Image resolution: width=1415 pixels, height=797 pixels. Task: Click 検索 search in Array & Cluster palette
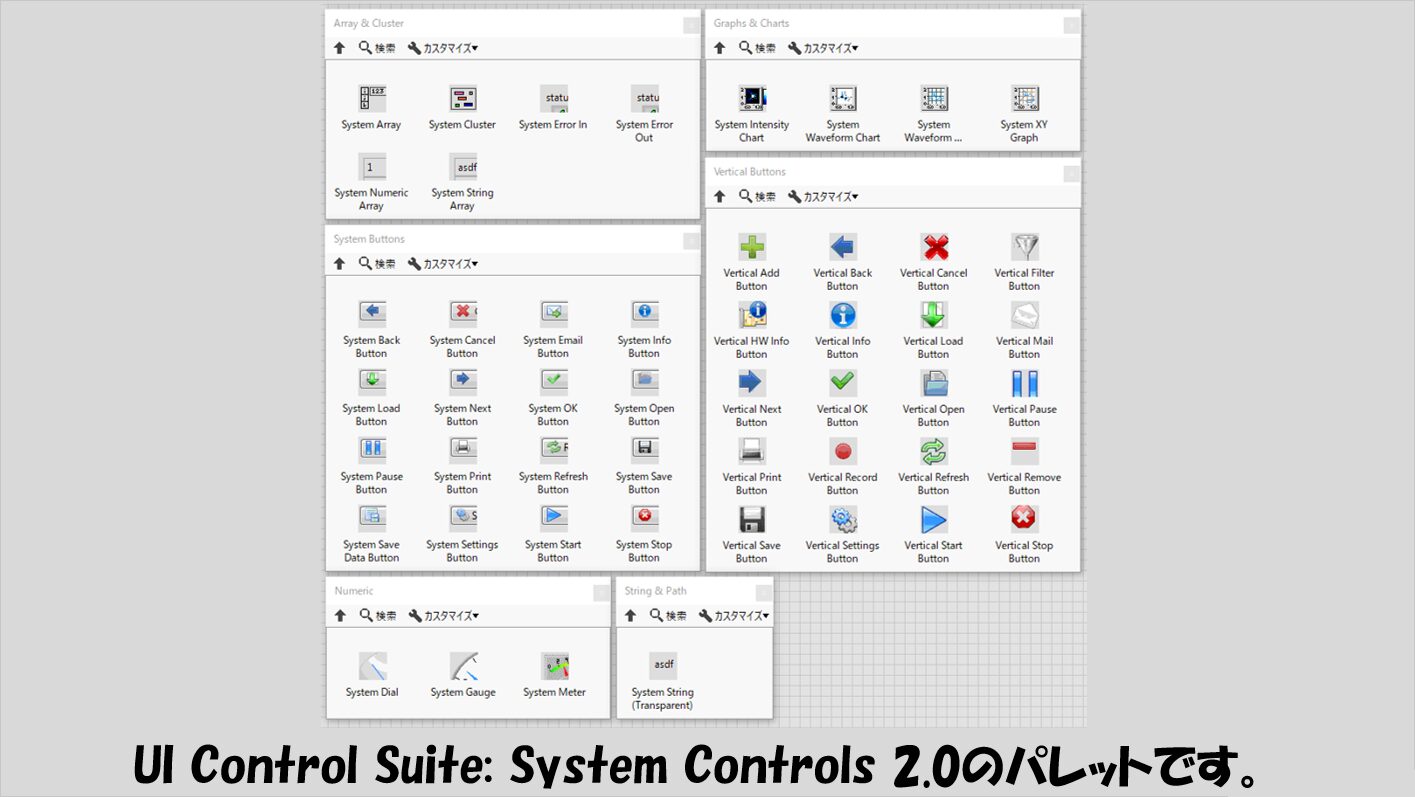(377, 48)
